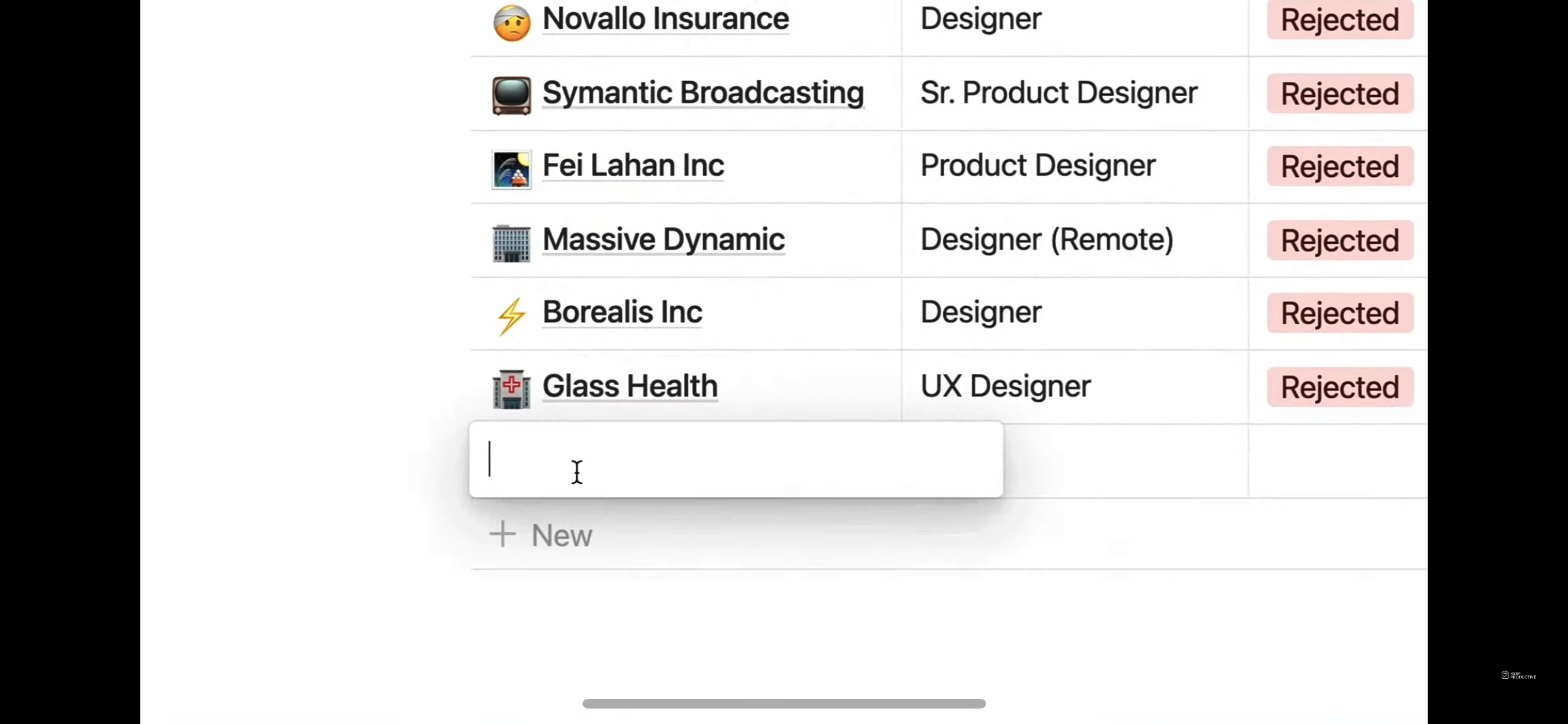The image size is (1568, 724).
Task: Click the Fei Lahan Inc page icon
Action: [x=512, y=169]
